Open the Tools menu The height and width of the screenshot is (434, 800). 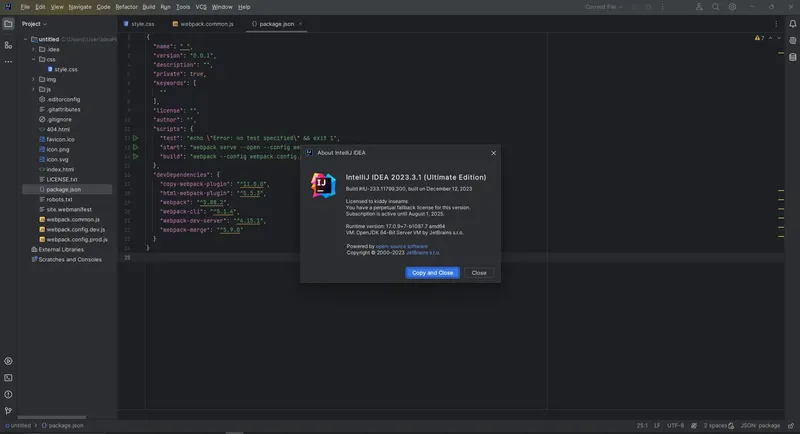[x=183, y=7]
